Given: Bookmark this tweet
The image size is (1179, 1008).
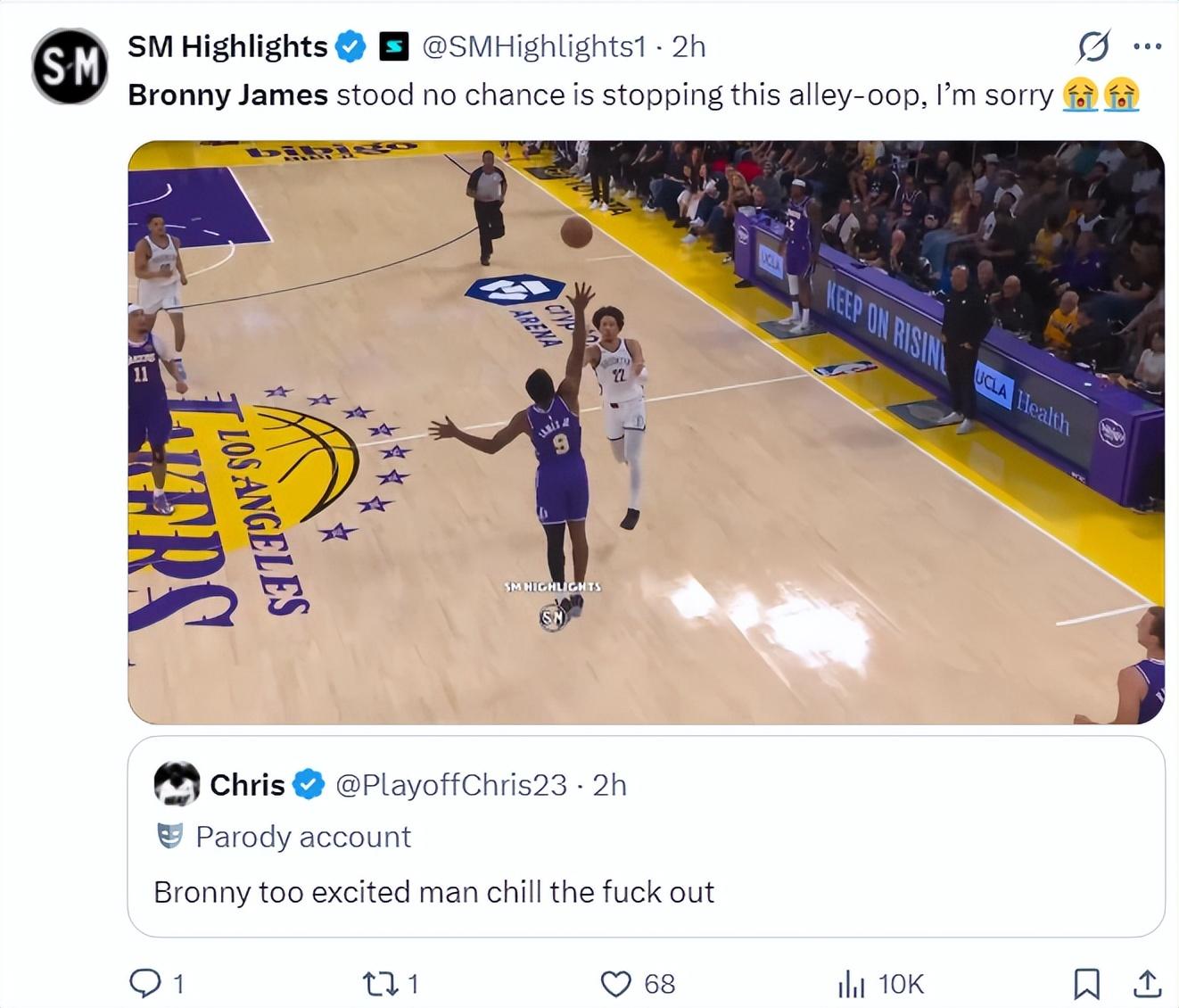Looking at the screenshot, I should tap(1085, 983).
